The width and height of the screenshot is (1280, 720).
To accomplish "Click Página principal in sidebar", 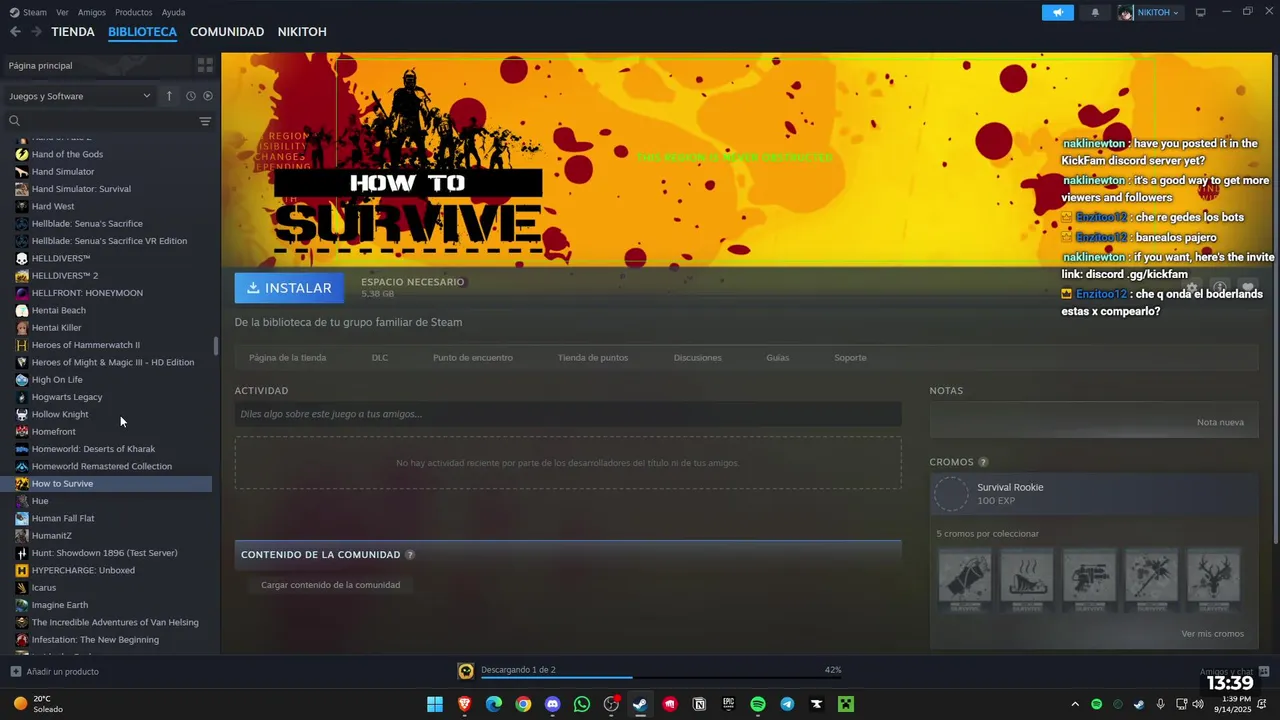I will (41, 65).
